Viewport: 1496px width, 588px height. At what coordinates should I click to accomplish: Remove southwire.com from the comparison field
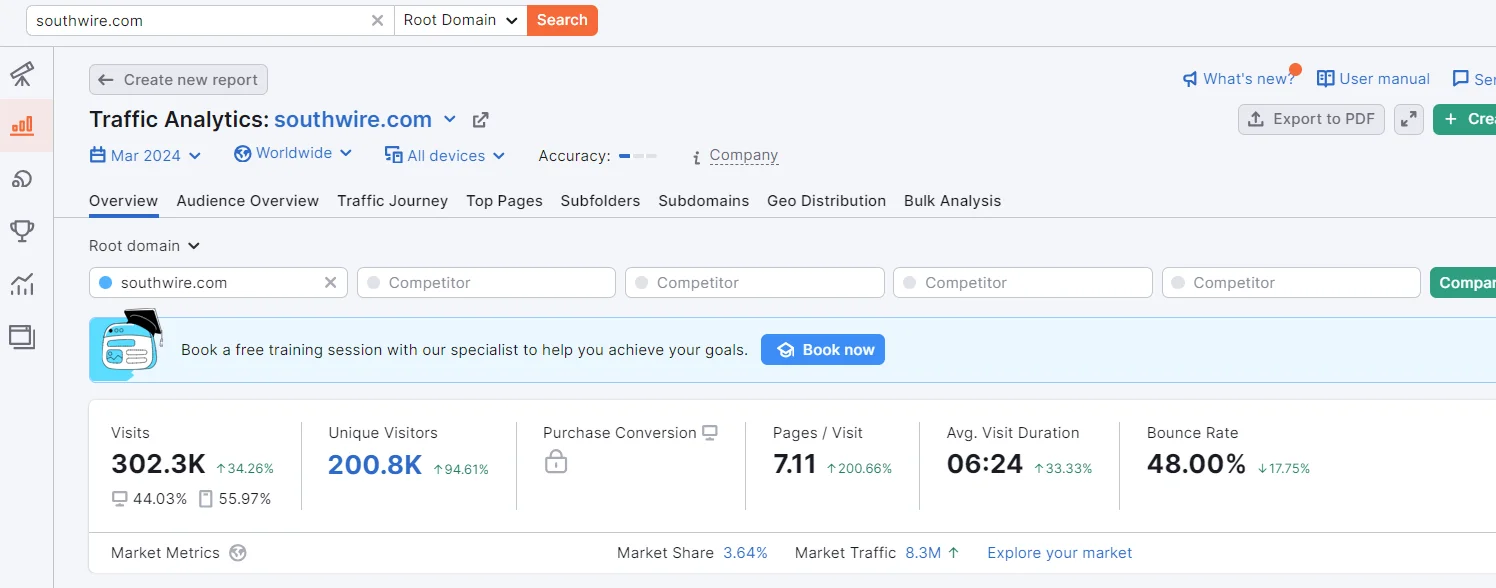tap(331, 283)
